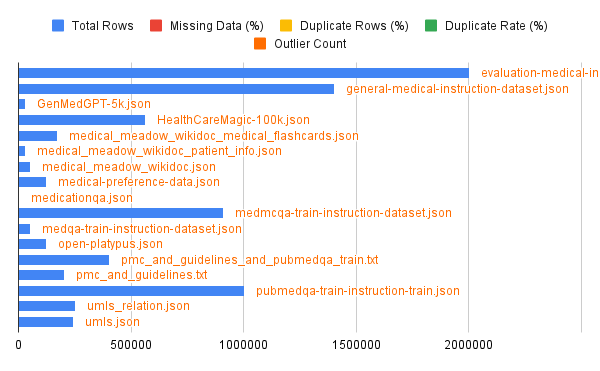Click the pmc_and_guidelines_and_pubmedqa_train.txt bar

point(64,260)
